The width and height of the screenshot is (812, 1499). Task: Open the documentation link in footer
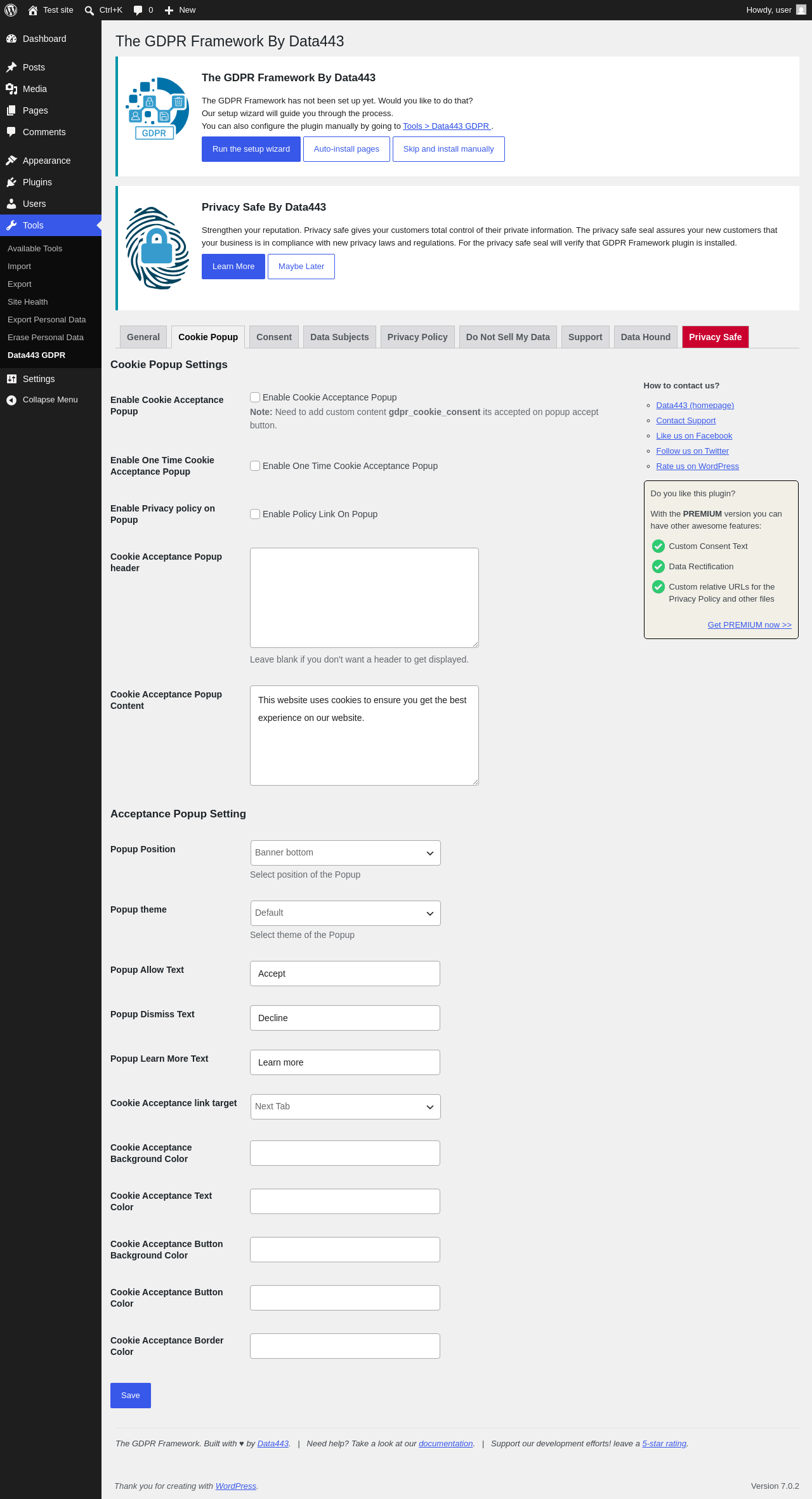click(445, 1444)
